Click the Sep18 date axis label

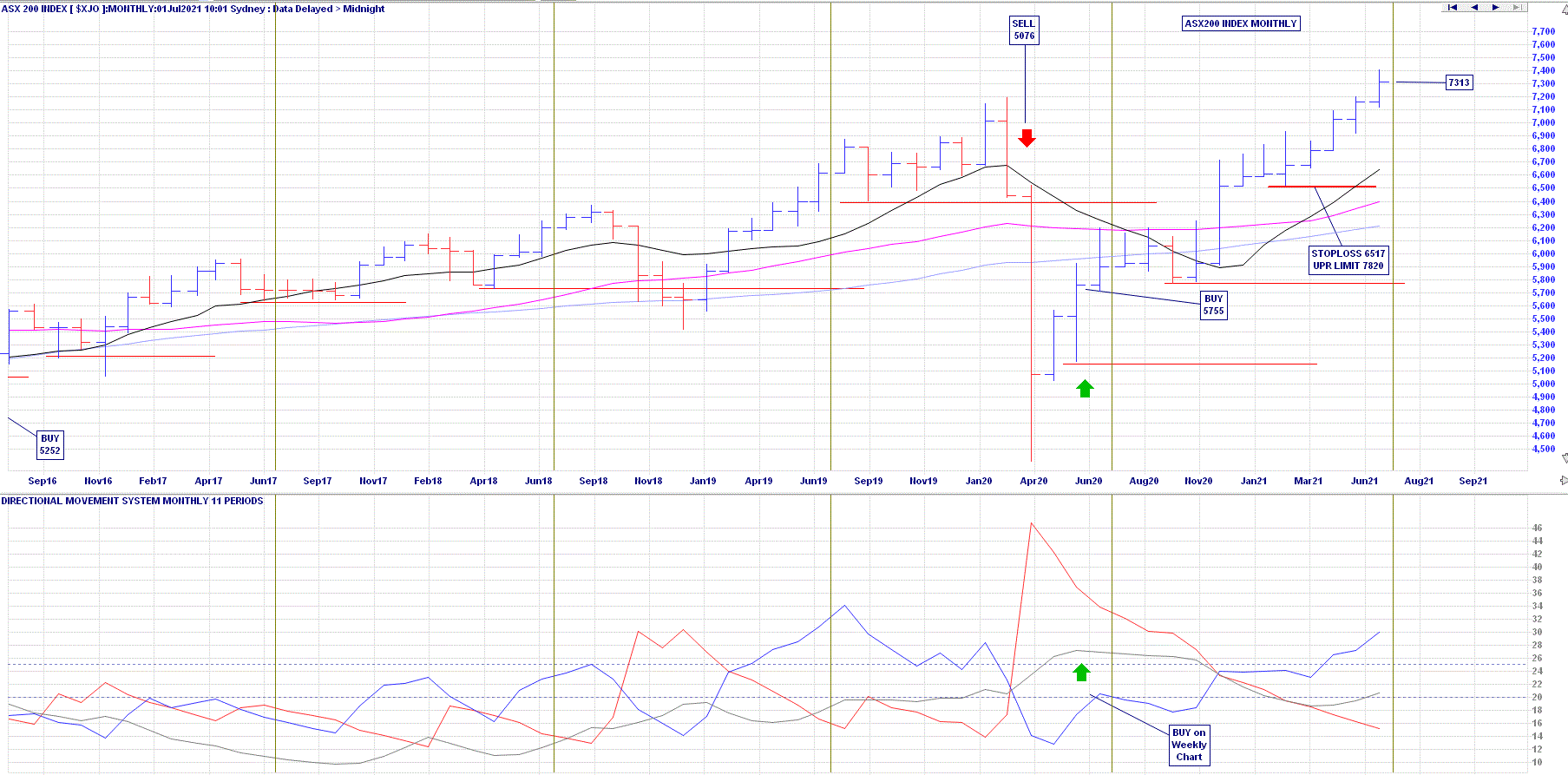pos(594,481)
